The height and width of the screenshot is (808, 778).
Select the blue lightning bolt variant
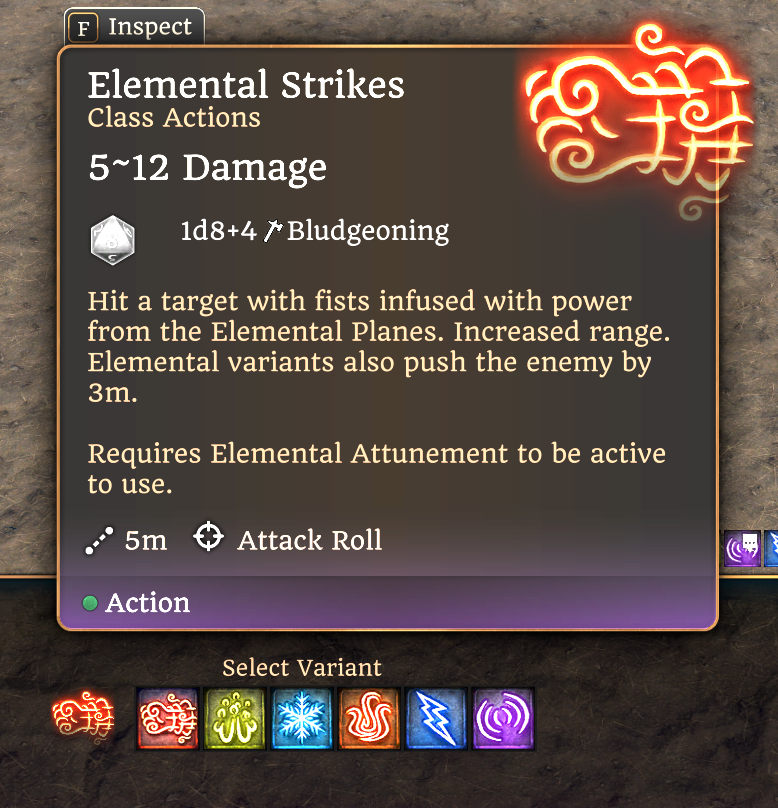(436, 718)
